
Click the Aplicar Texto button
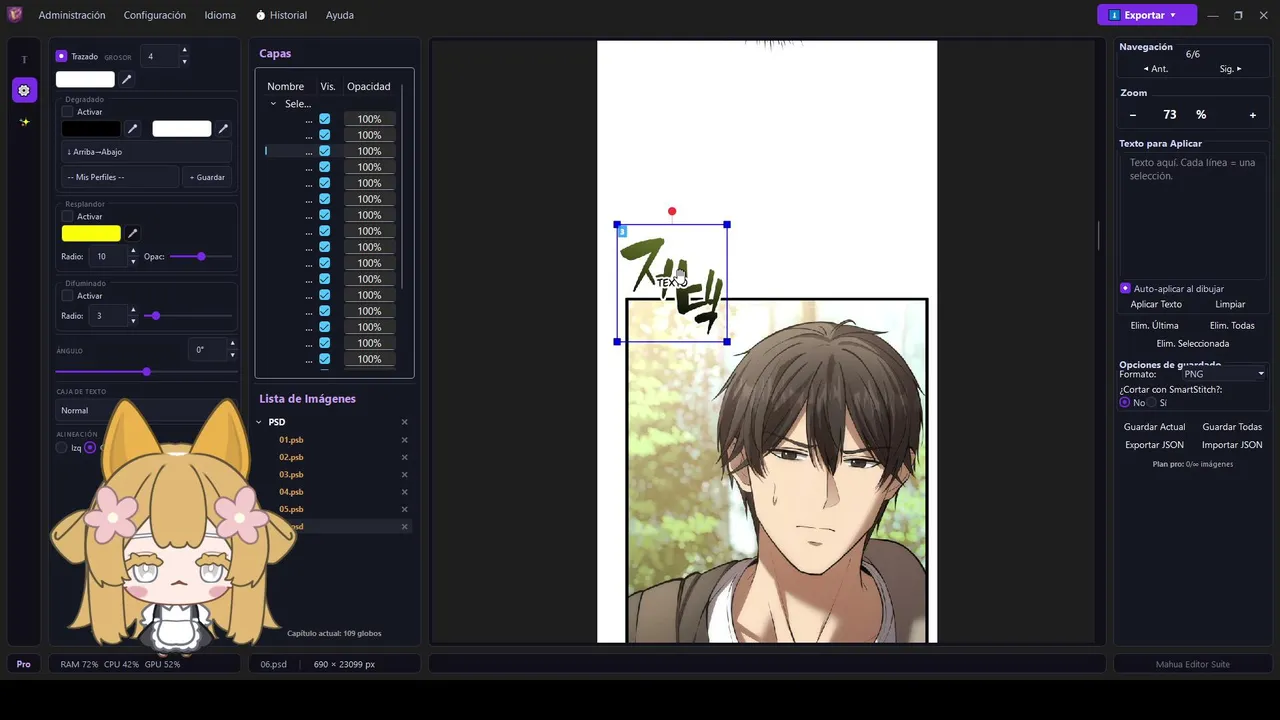[1156, 304]
